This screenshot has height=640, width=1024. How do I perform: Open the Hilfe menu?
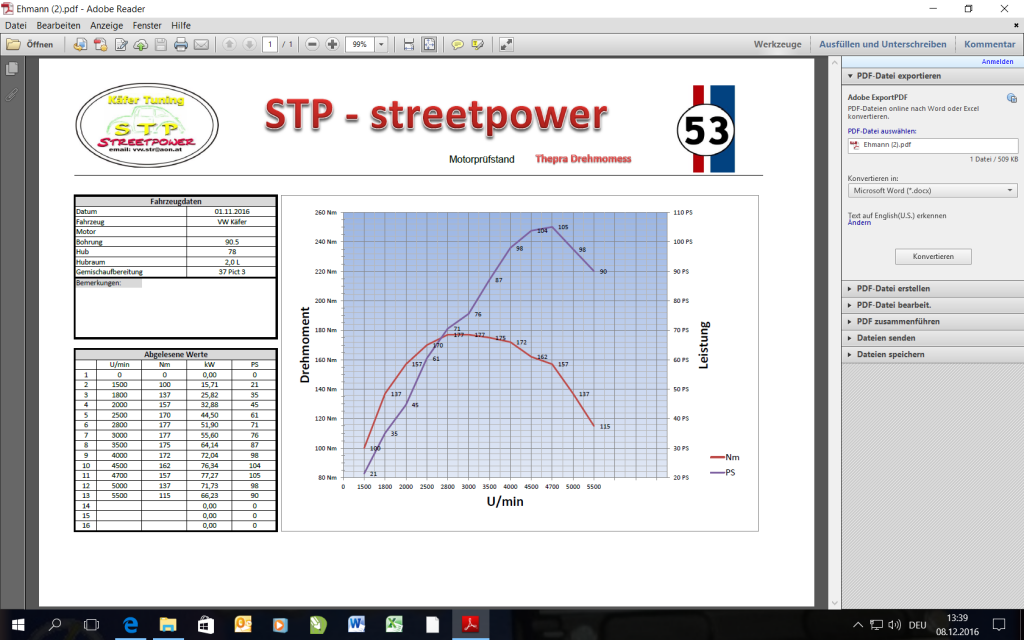point(181,25)
